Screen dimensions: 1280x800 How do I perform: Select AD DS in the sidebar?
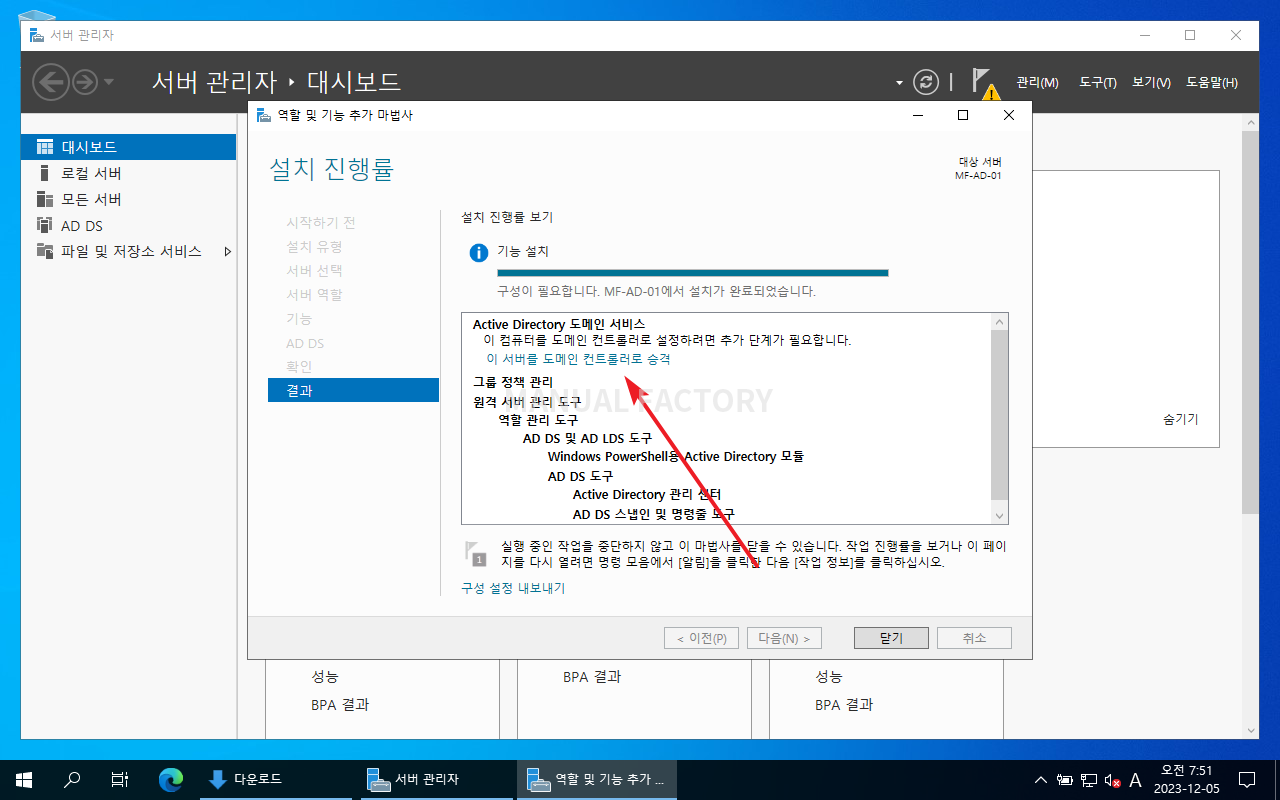pyautogui.click(x=128, y=225)
